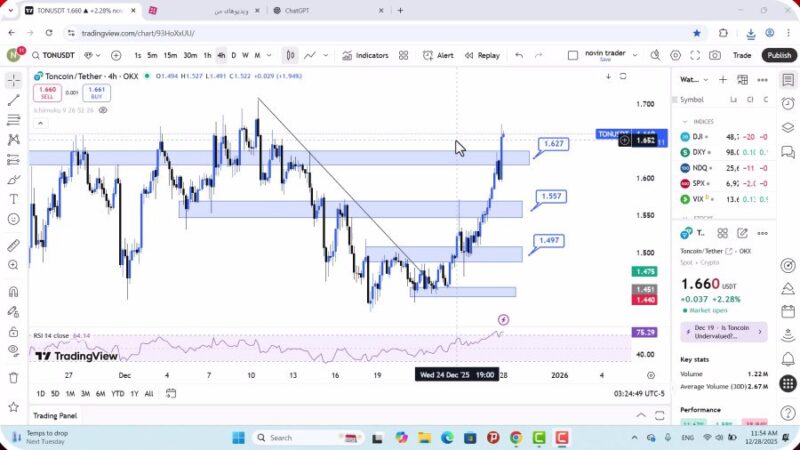Click the Publish button
Image resolution: width=800 pixels, height=450 pixels.
tap(778, 56)
